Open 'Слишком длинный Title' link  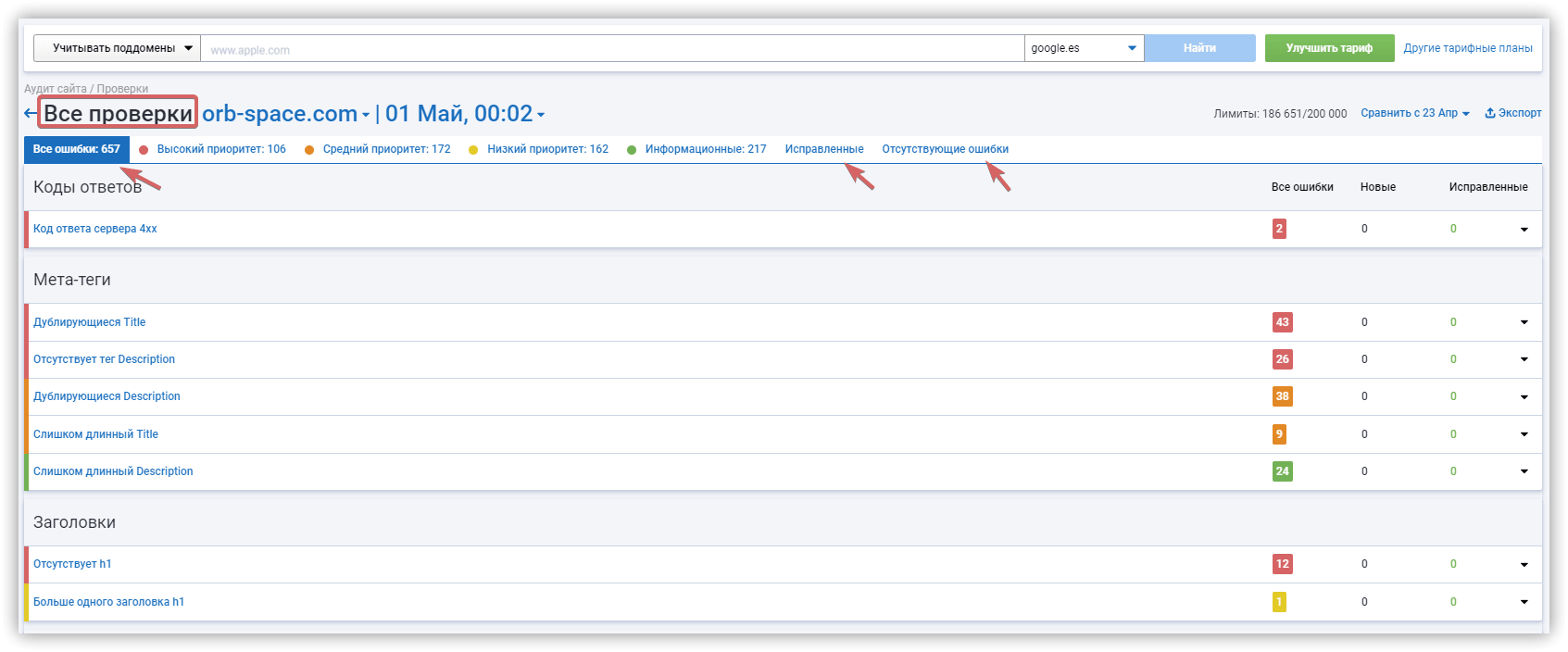95,434
